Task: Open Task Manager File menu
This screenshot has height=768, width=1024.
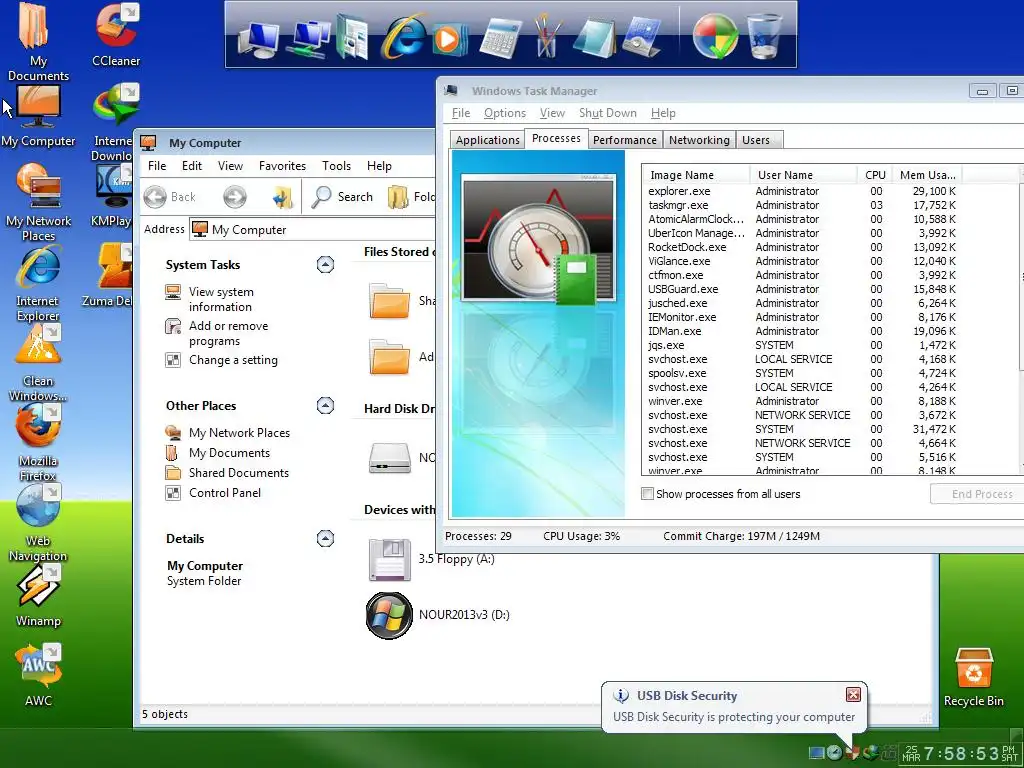Action: 460,113
